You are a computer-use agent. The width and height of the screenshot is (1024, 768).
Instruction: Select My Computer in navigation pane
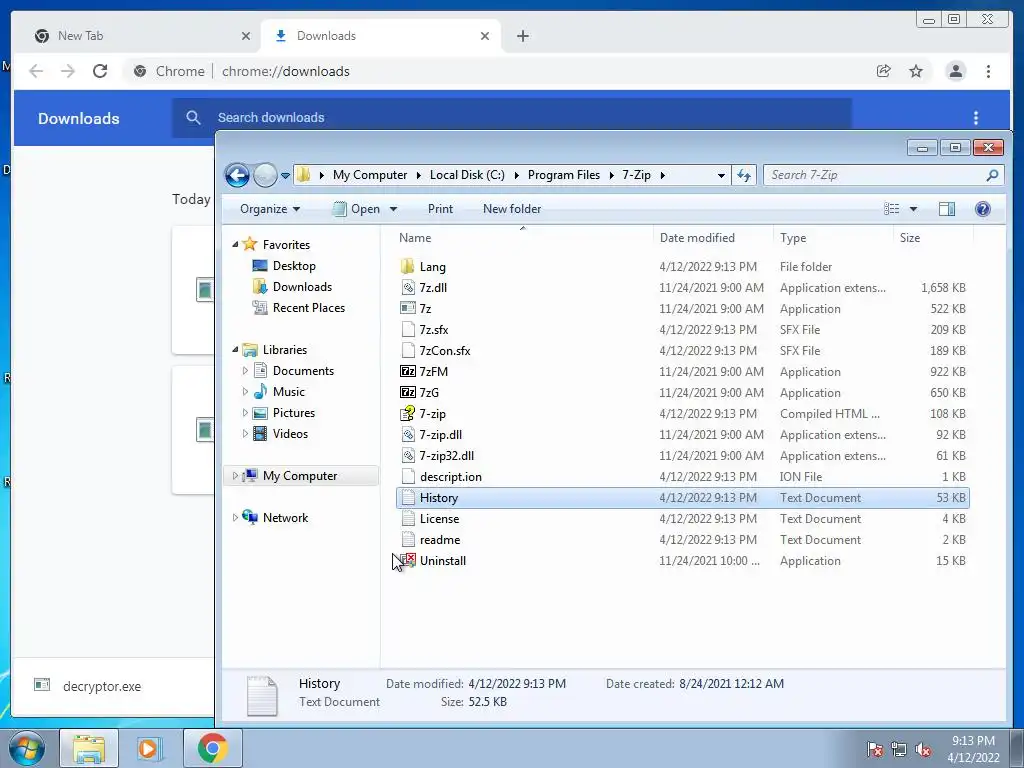point(300,475)
